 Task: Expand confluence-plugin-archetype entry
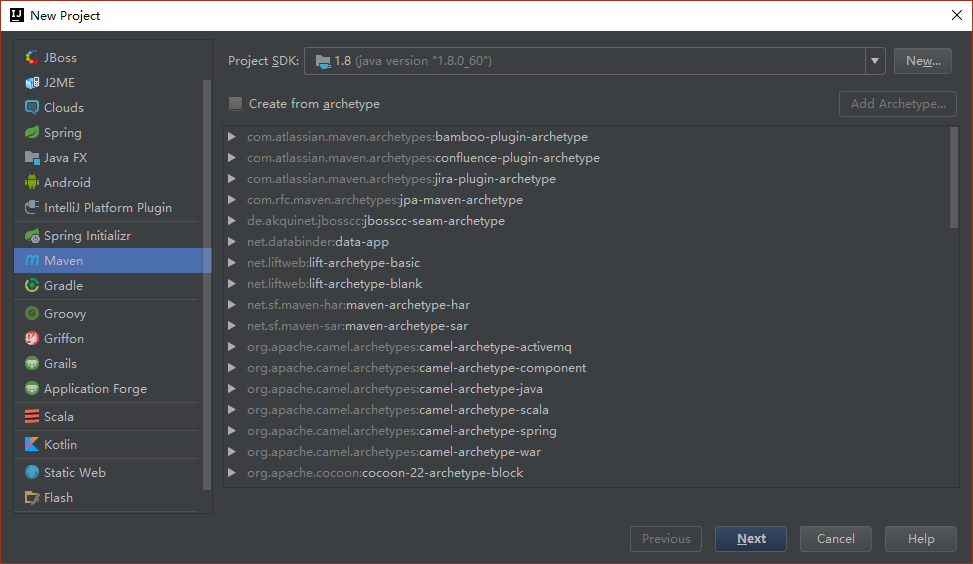231,158
